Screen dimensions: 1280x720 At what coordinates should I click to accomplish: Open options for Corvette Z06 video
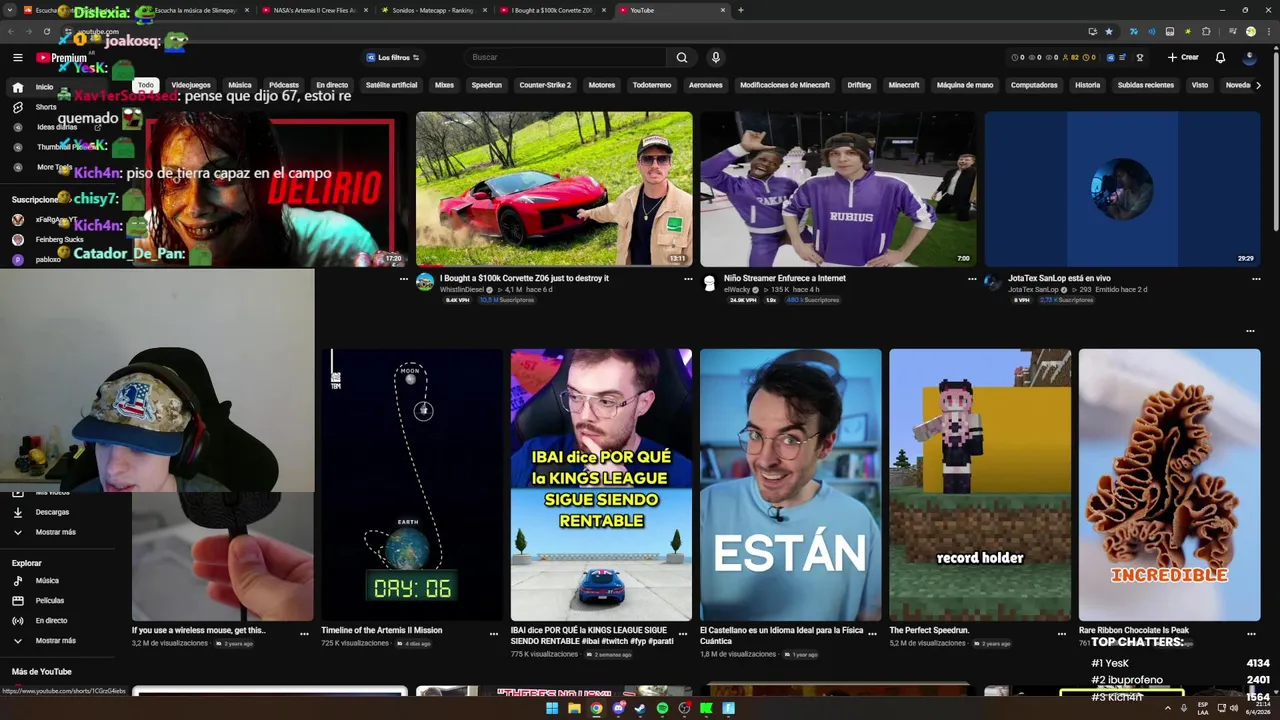tap(688, 279)
